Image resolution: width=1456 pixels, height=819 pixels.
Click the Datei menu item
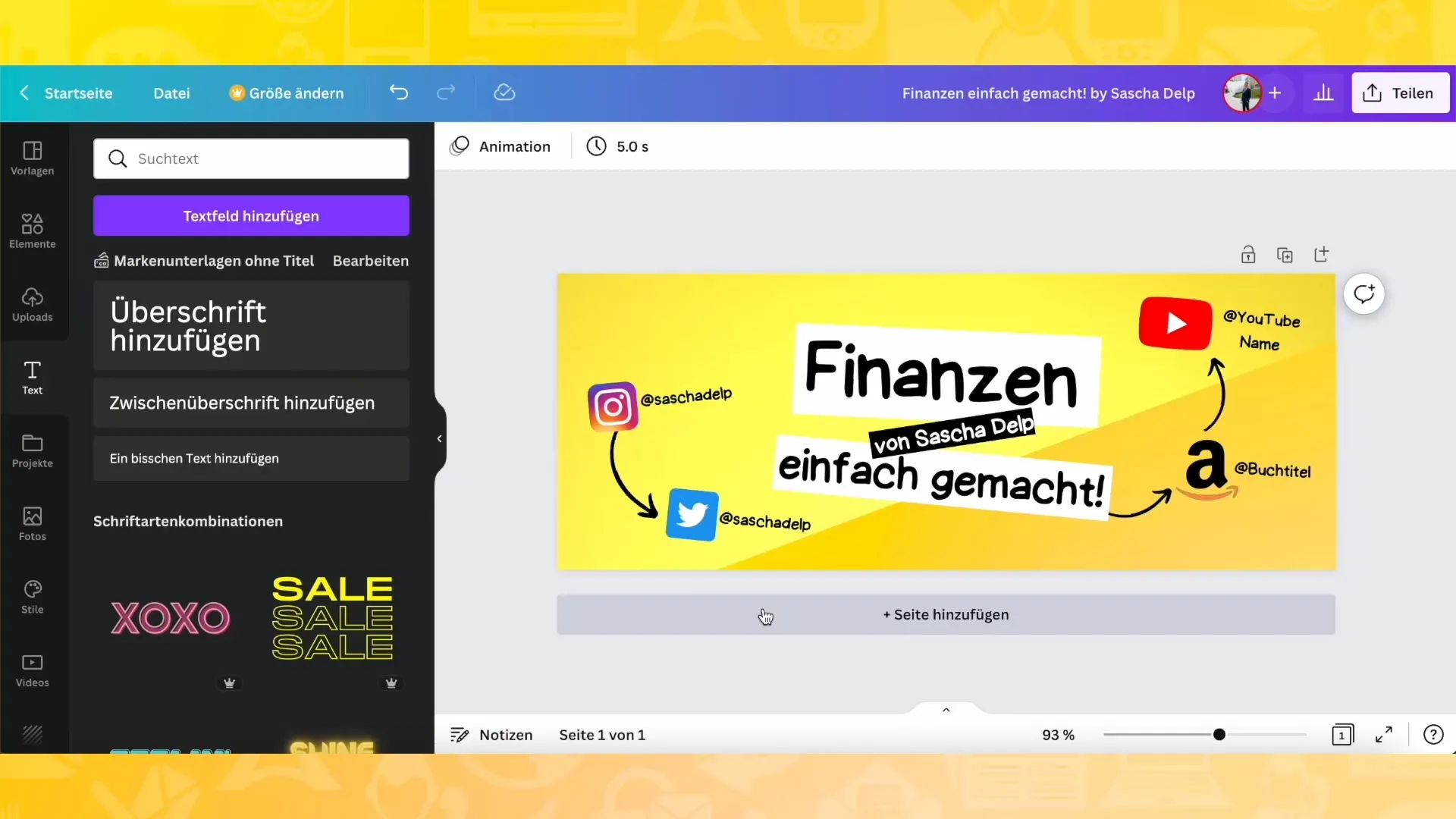[x=171, y=93]
